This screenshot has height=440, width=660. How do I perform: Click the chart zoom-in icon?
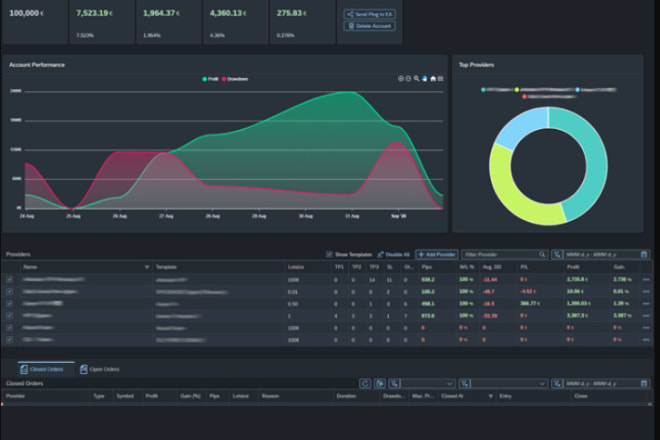point(401,79)
